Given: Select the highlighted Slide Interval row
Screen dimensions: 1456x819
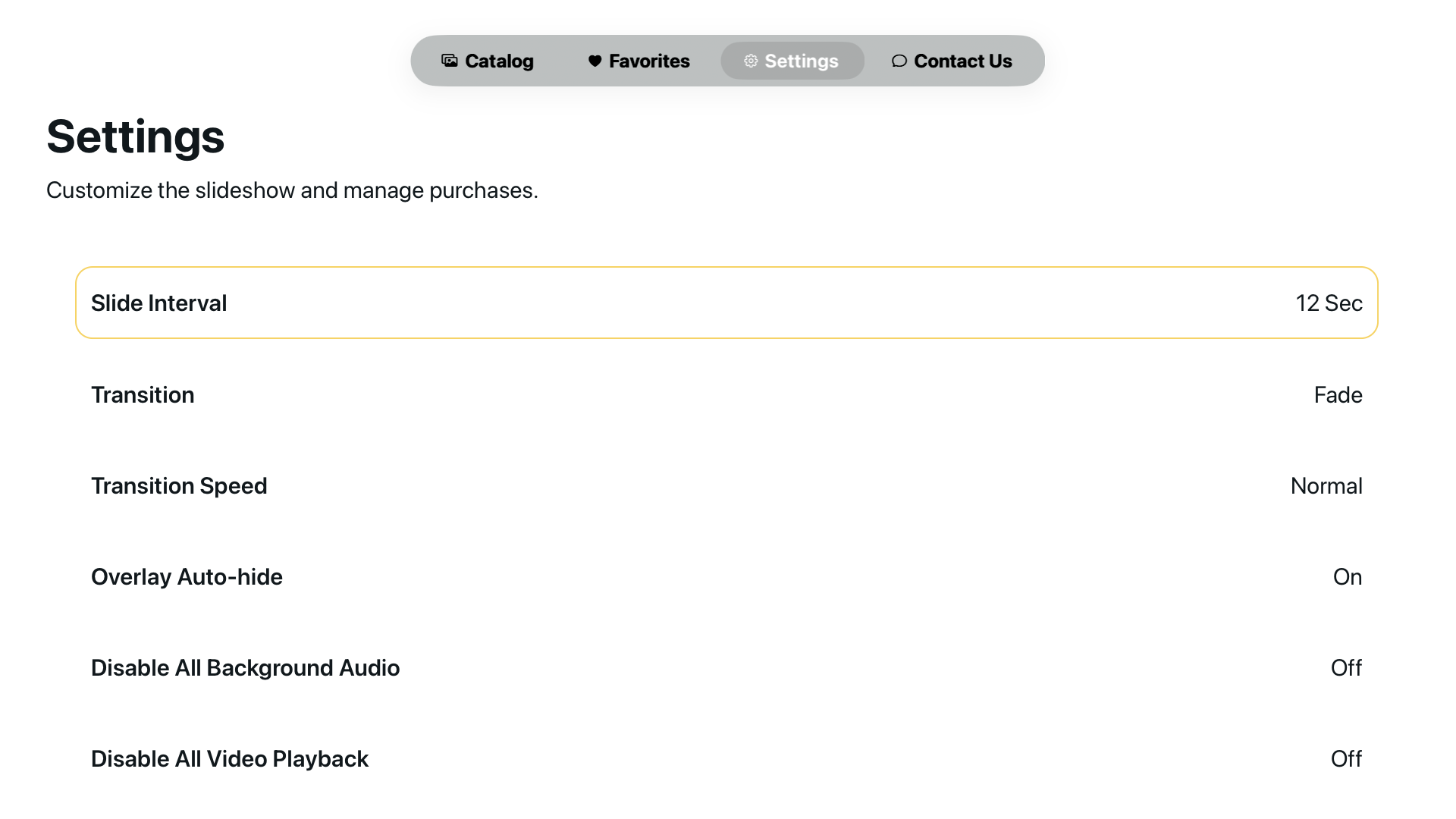Looking at the screenshot, I should coord(726,303).
